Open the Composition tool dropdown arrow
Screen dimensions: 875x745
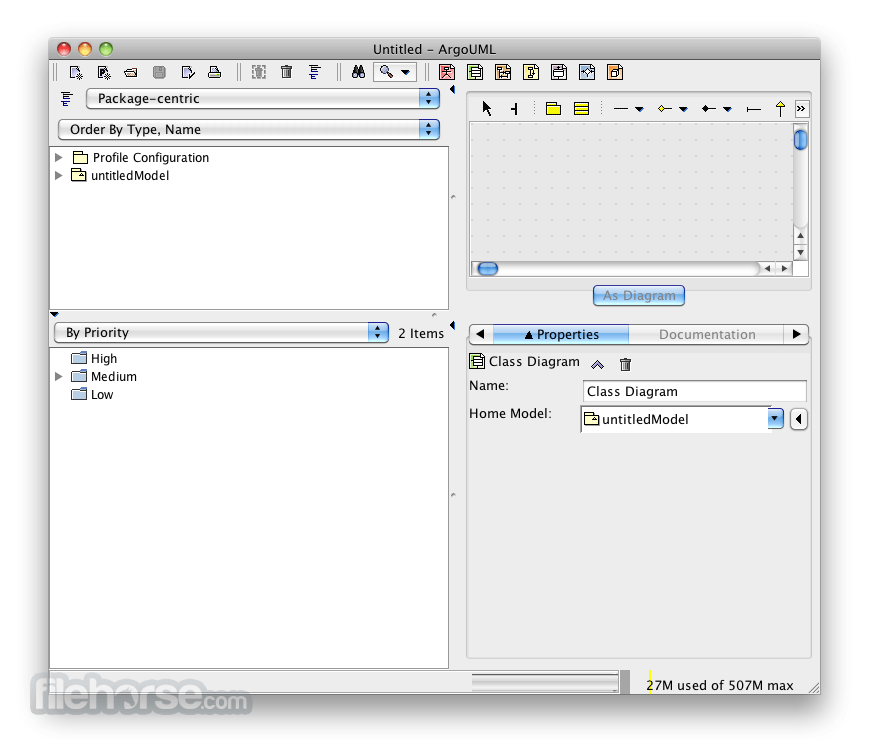tap(727, 109)
